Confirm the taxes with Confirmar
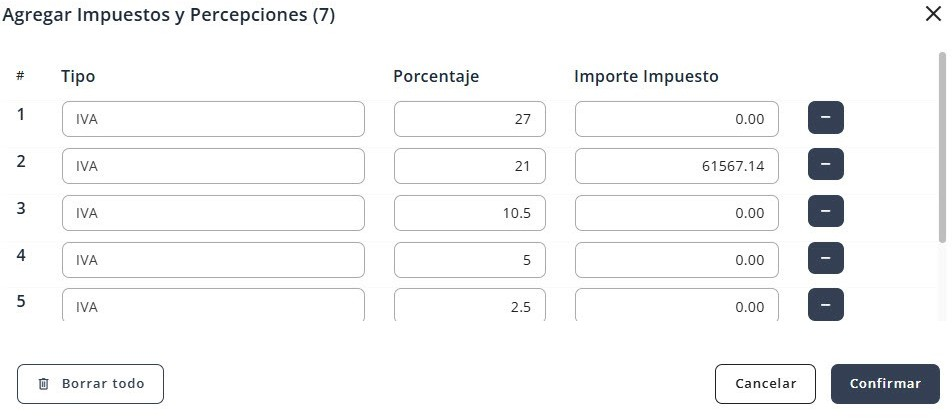 885,384
